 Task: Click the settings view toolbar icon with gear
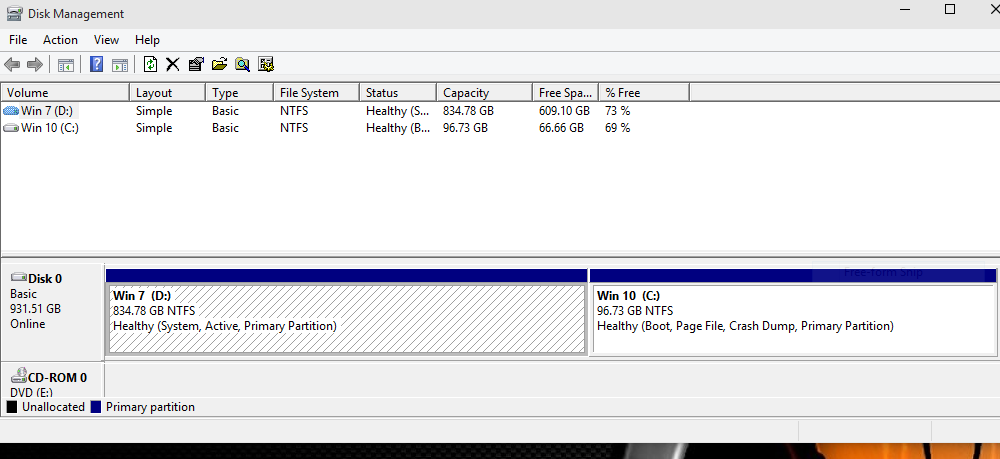266,64
